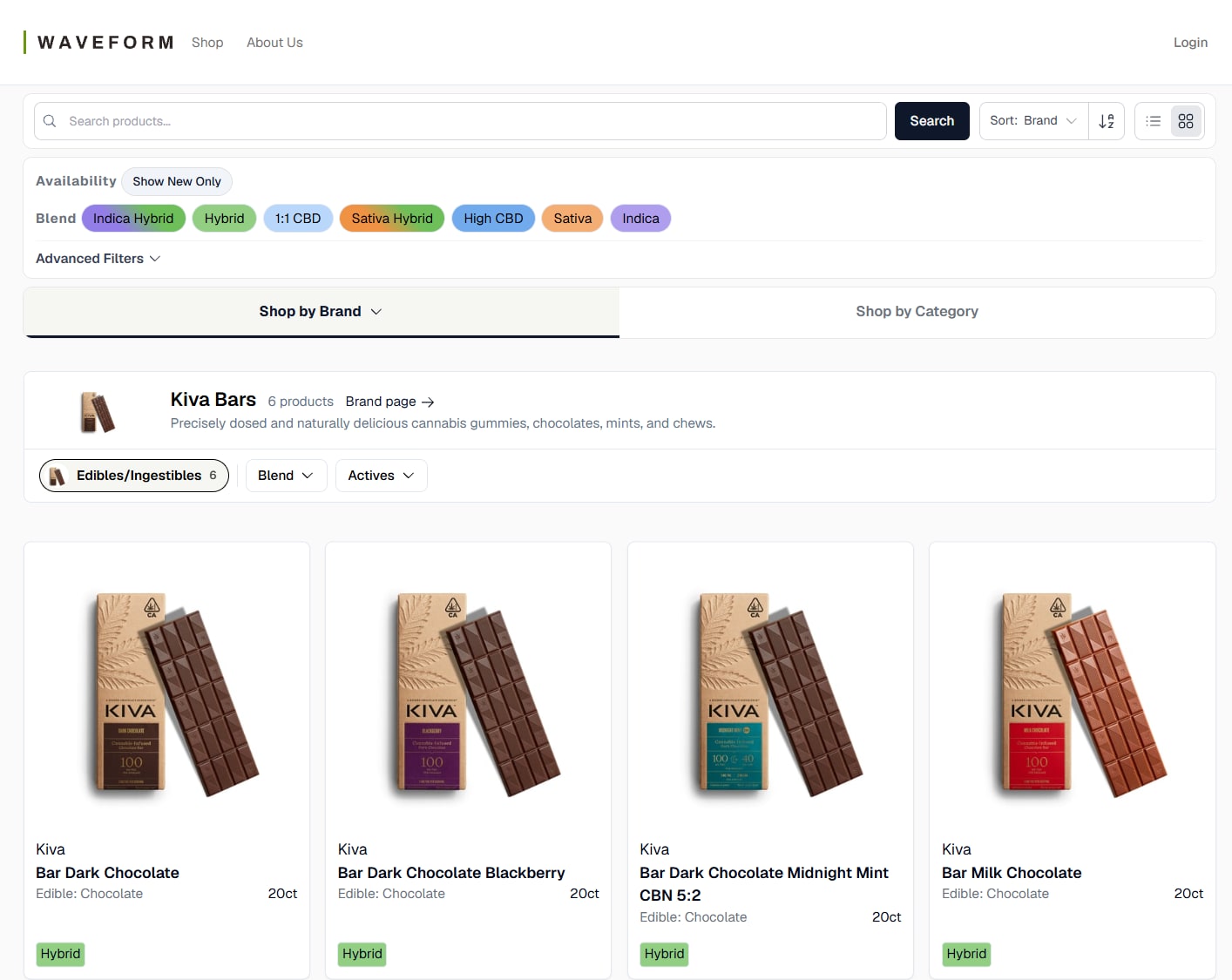Click the Login link
Viewport: 1232px width, 980px height.
click(1190, 43)
